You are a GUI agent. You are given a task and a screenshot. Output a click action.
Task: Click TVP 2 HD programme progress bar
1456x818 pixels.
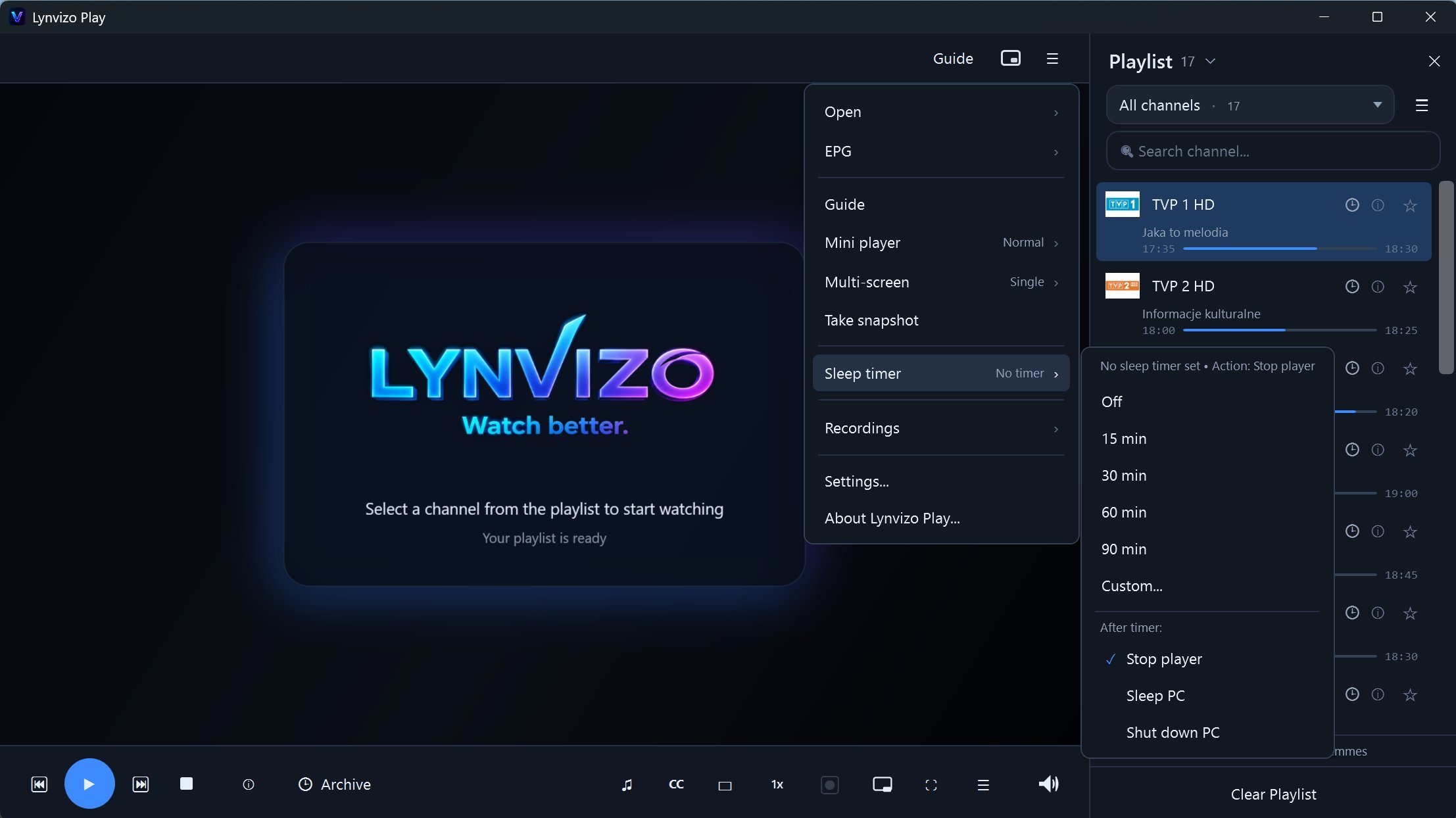click(1280, 330)
